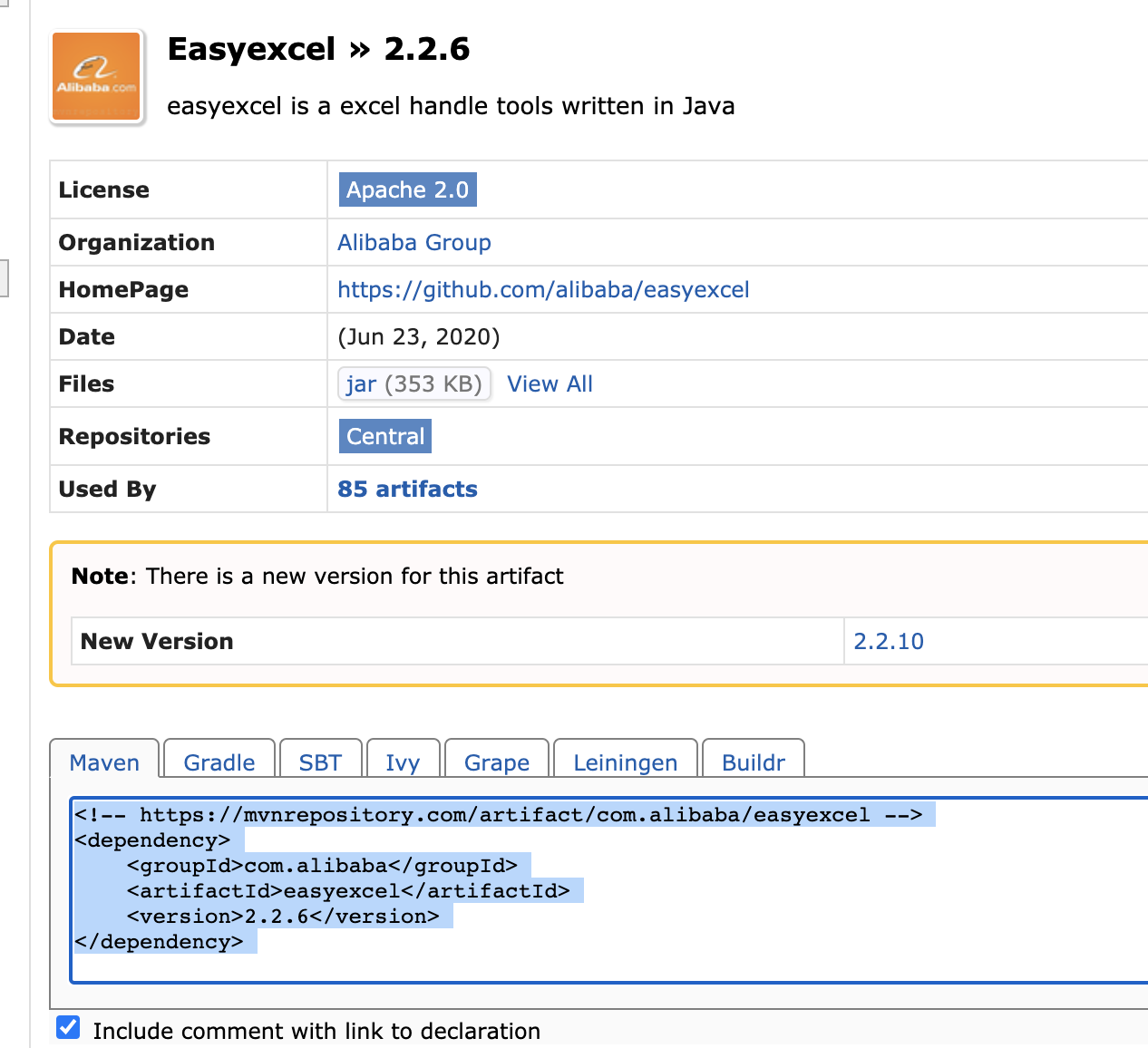
Task: Click the date text (Jun 23, 2020)
Action: [419, 336]
